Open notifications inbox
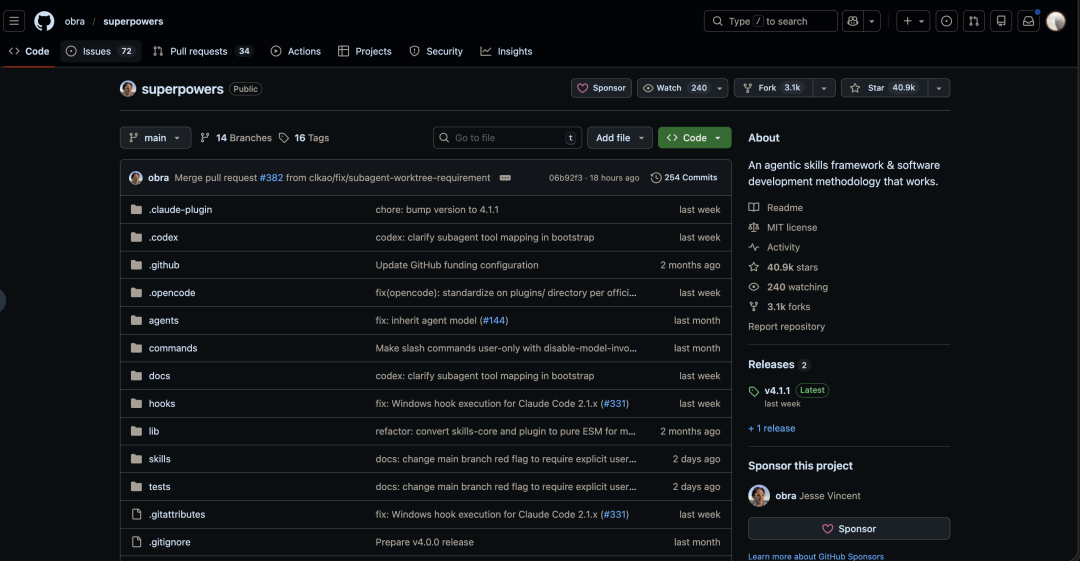This screenshot has width=1080, height=561. tap(1028, 21)
